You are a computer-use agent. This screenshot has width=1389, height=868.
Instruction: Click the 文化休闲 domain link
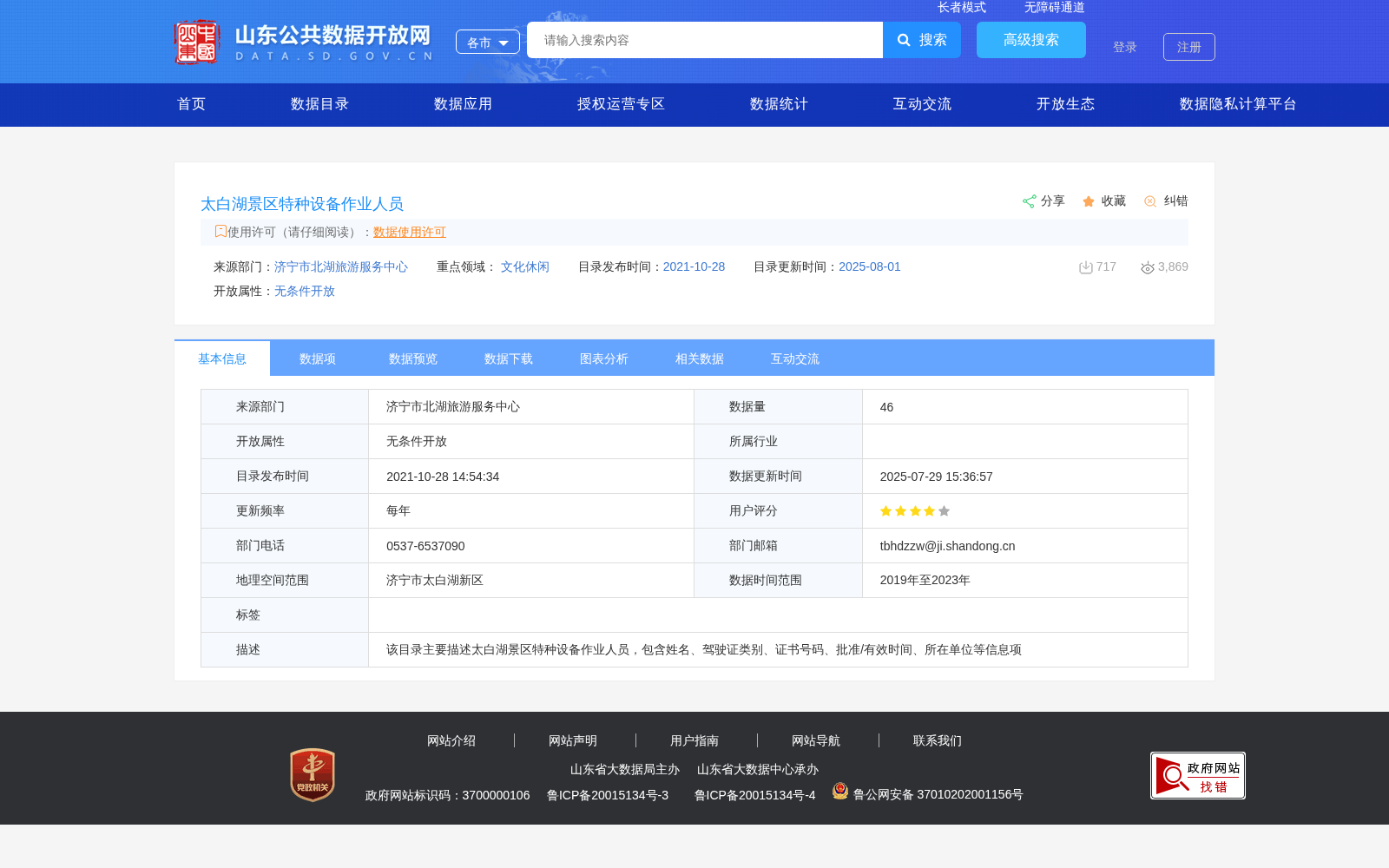click(x=525, y=266)
